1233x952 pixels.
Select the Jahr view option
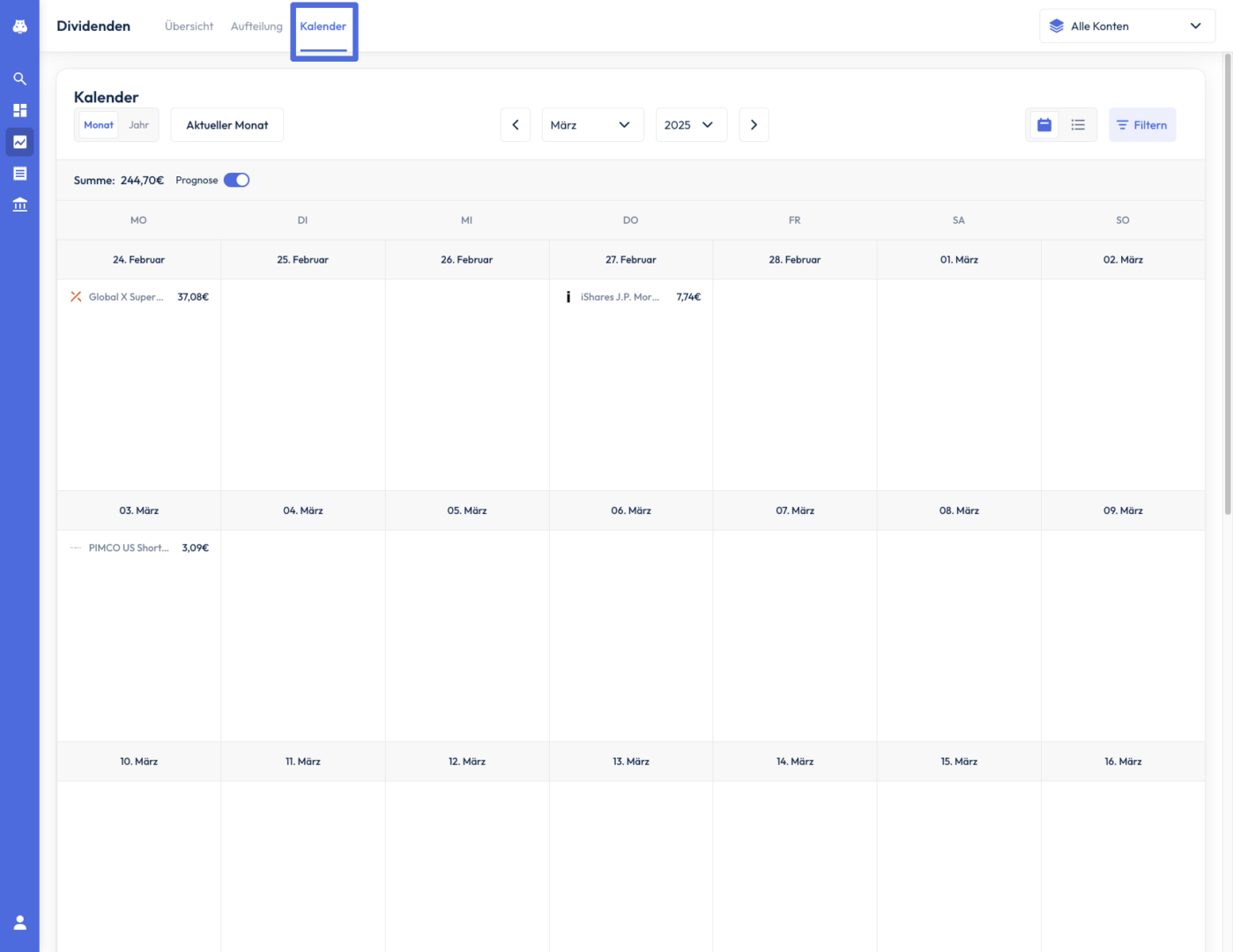click(138, 125)
